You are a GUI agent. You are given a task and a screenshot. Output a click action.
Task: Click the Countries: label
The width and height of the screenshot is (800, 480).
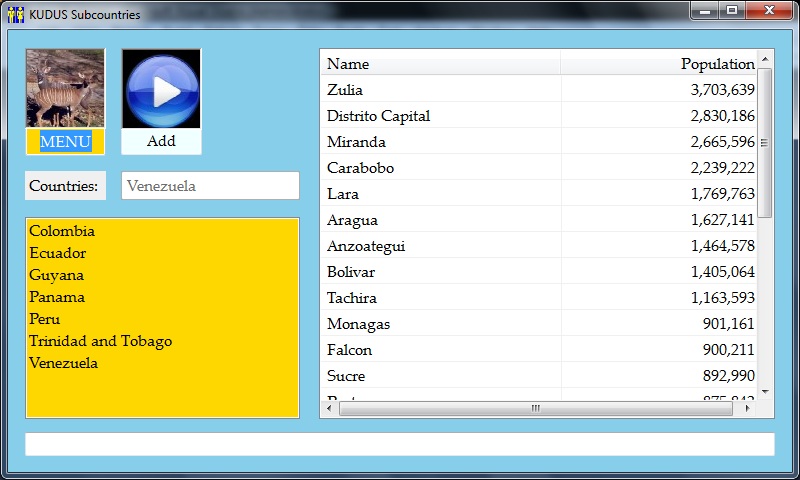65,186
